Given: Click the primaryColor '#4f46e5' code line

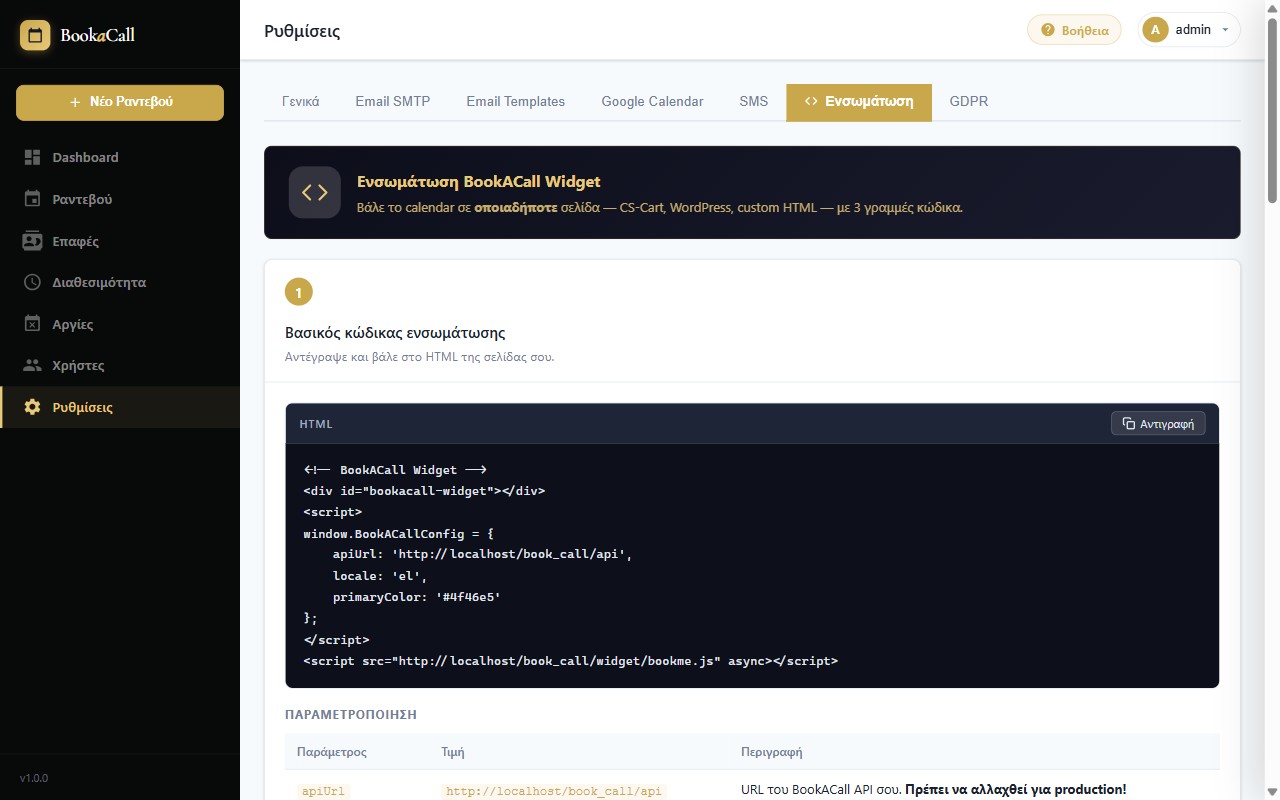Looking at the screenshot, I should (417, 597).
